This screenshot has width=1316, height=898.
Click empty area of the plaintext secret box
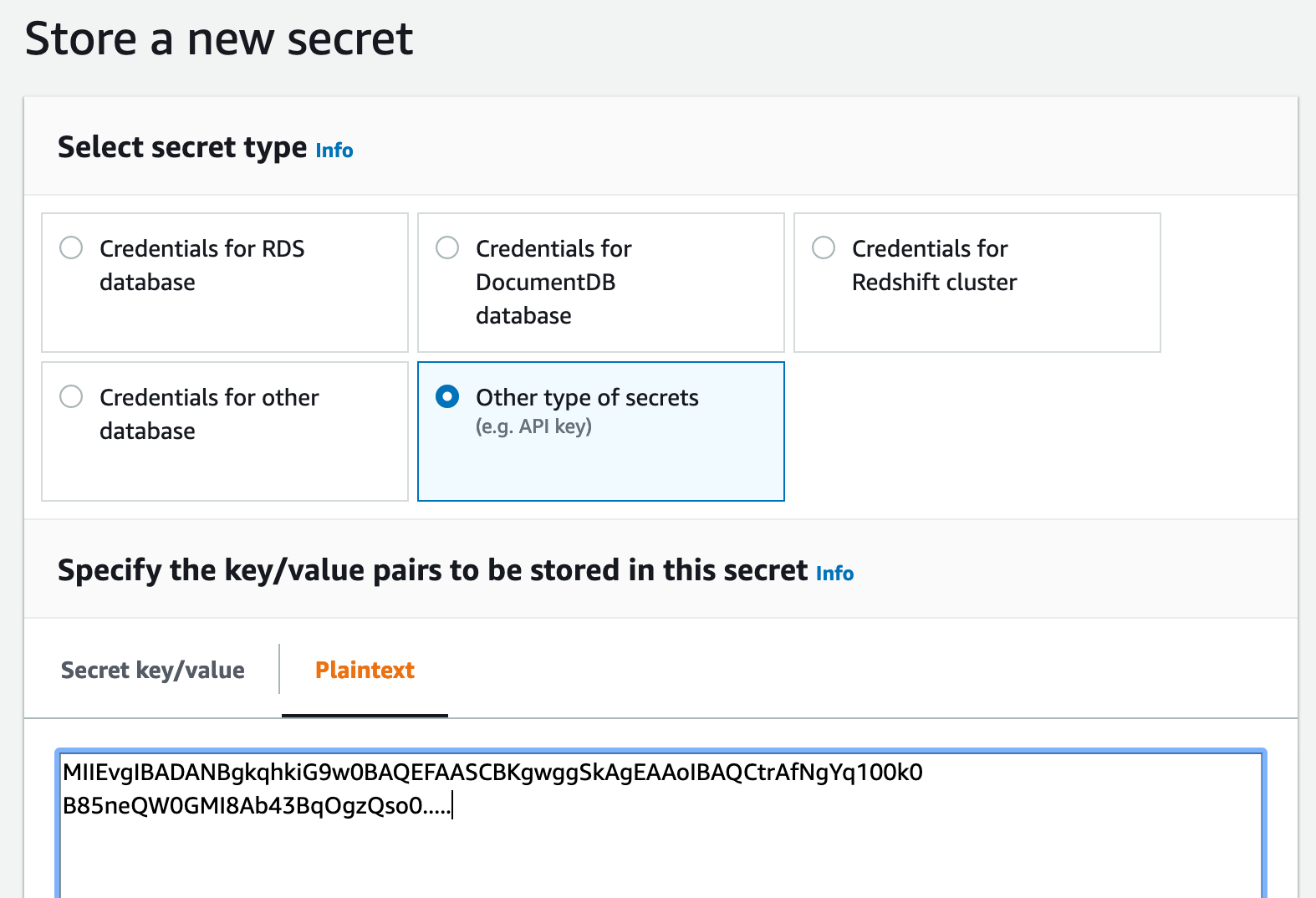pyautogui.click(x=661, y=861)
